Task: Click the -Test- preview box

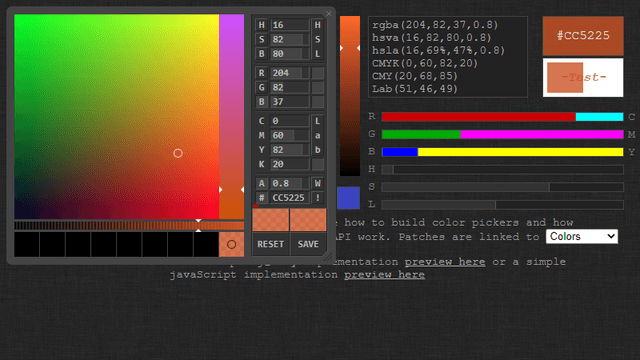Action: [583, 78]
